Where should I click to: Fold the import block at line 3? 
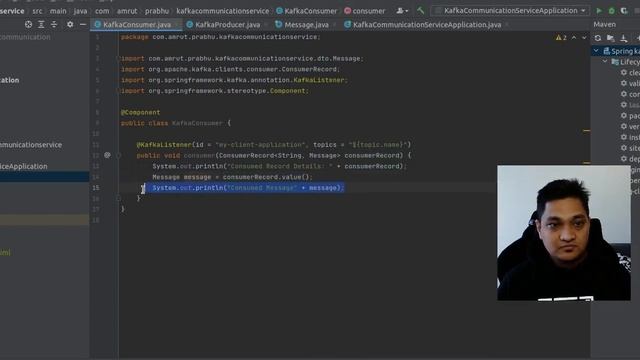[x=118, y=58]
